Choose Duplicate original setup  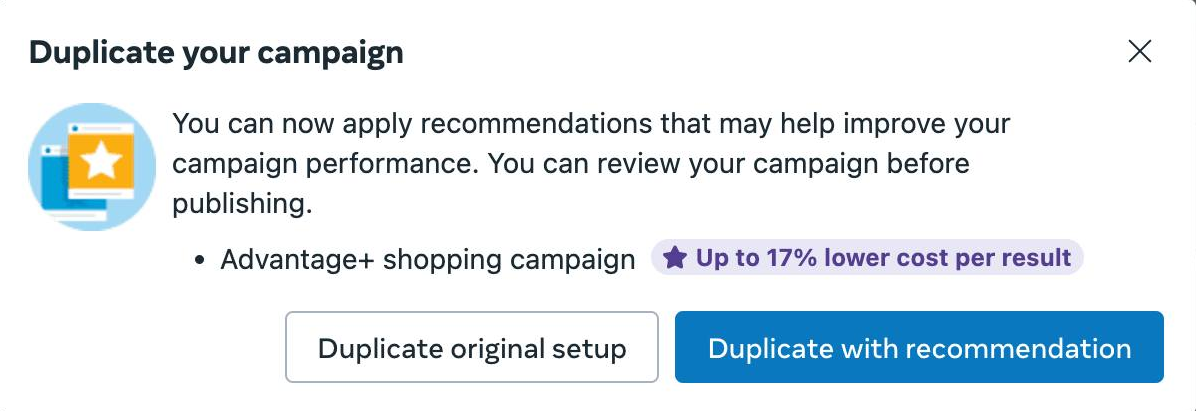pos(471,347)
